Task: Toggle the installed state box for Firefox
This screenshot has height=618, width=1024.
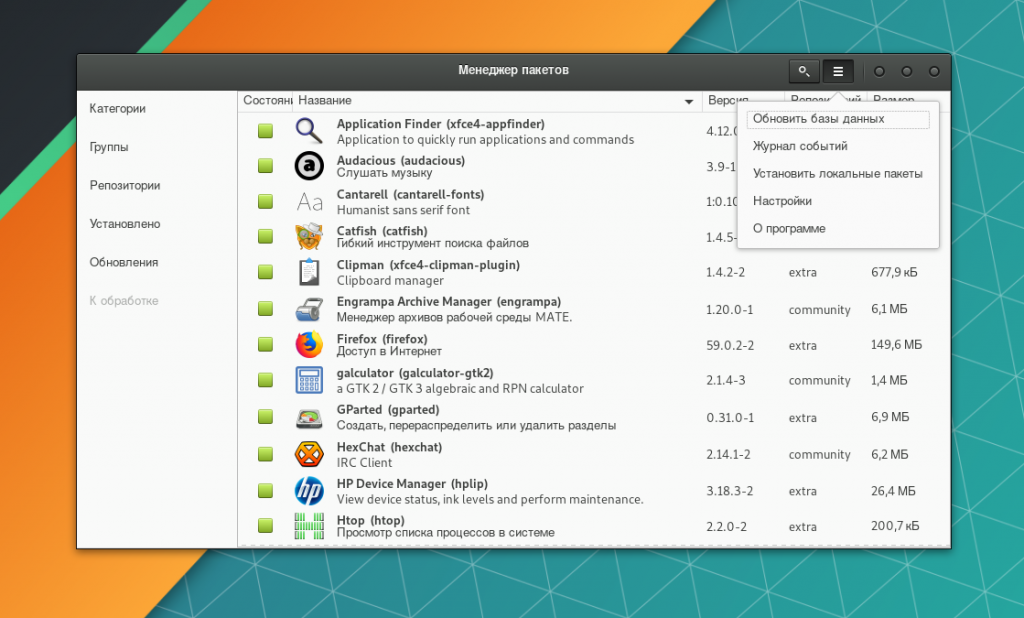Action: pyautogui.click(x=265, y=345)
